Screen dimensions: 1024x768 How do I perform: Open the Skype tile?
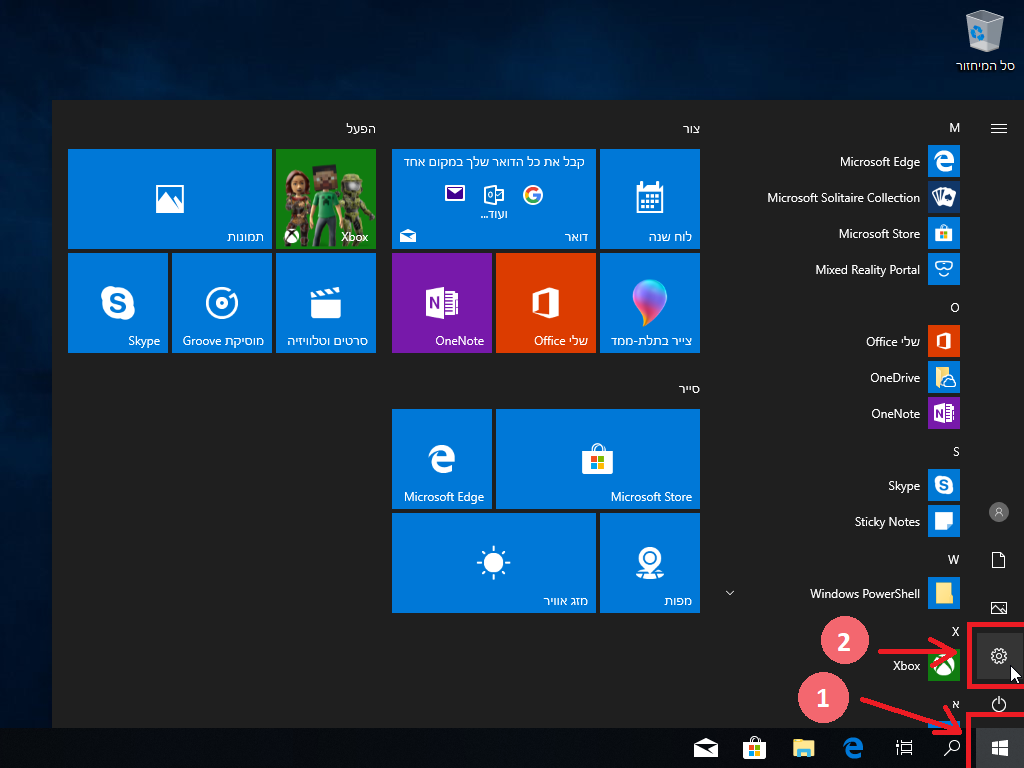(118, 303)
